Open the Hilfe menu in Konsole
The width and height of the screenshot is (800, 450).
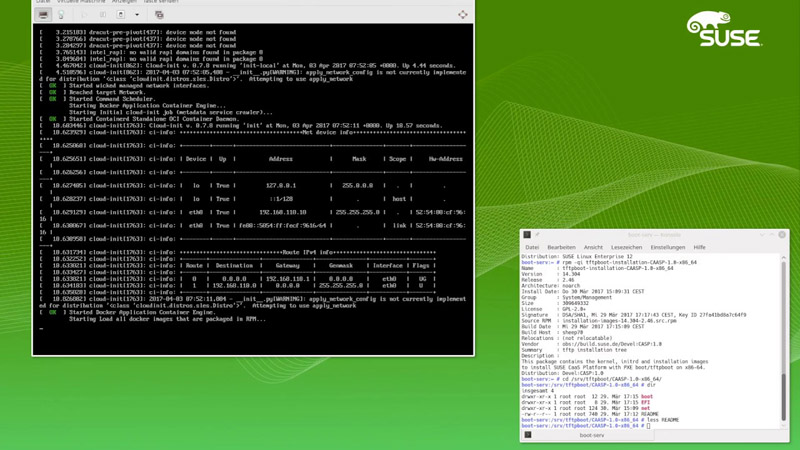point(699,247)
